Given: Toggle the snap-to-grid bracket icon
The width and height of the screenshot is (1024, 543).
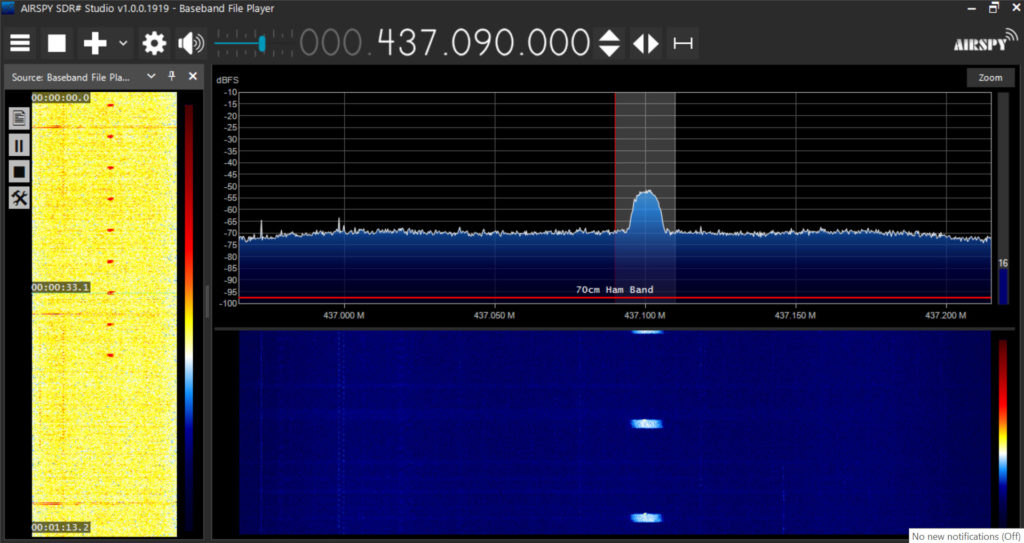Looking at the screenshot, I should click(683, 43).
